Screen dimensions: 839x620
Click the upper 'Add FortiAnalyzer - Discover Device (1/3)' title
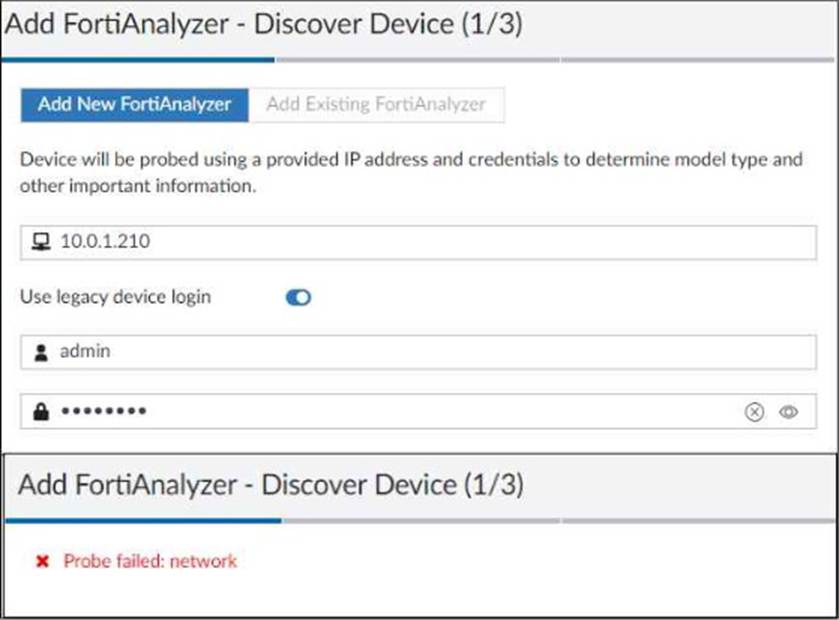pyautogui.click(x=264, y=24)
